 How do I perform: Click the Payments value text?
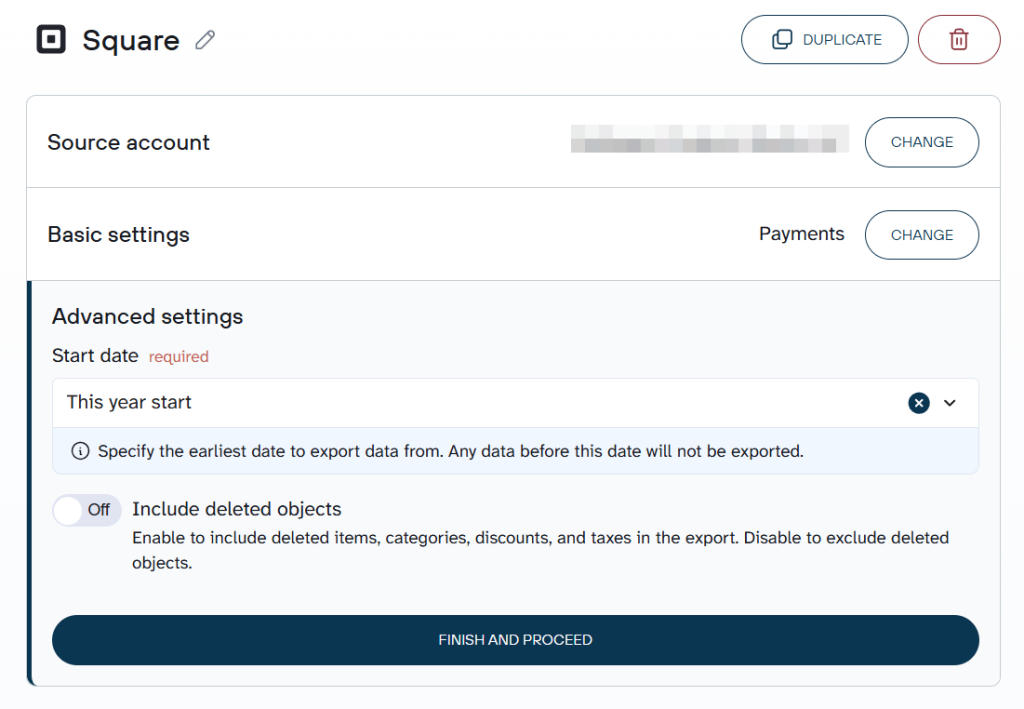(801, 234)
